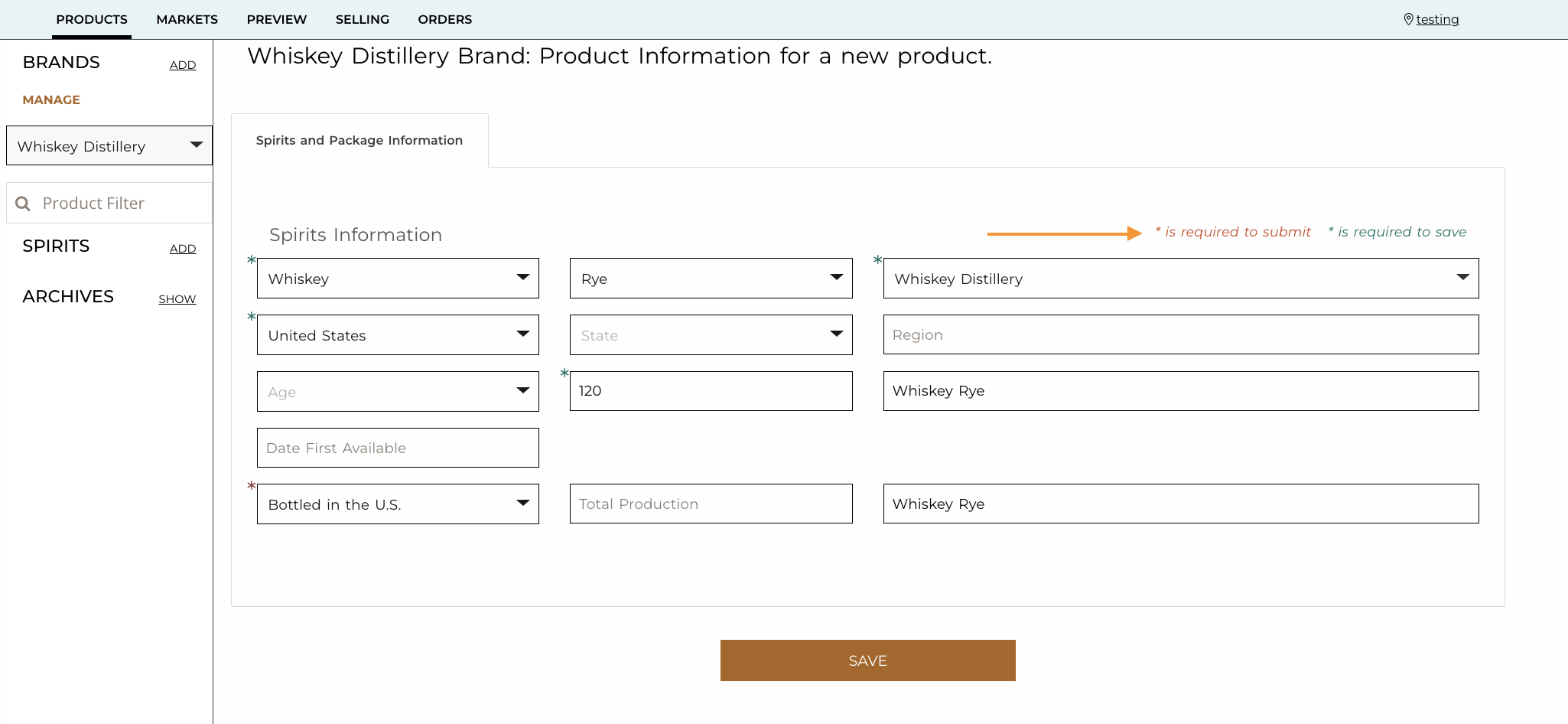Image resolution: width=1568 pixels, height=724 pixels.
Task: Click the search magnifier in Product Filter
Action: pyautogui.click(x=24, y=203)
